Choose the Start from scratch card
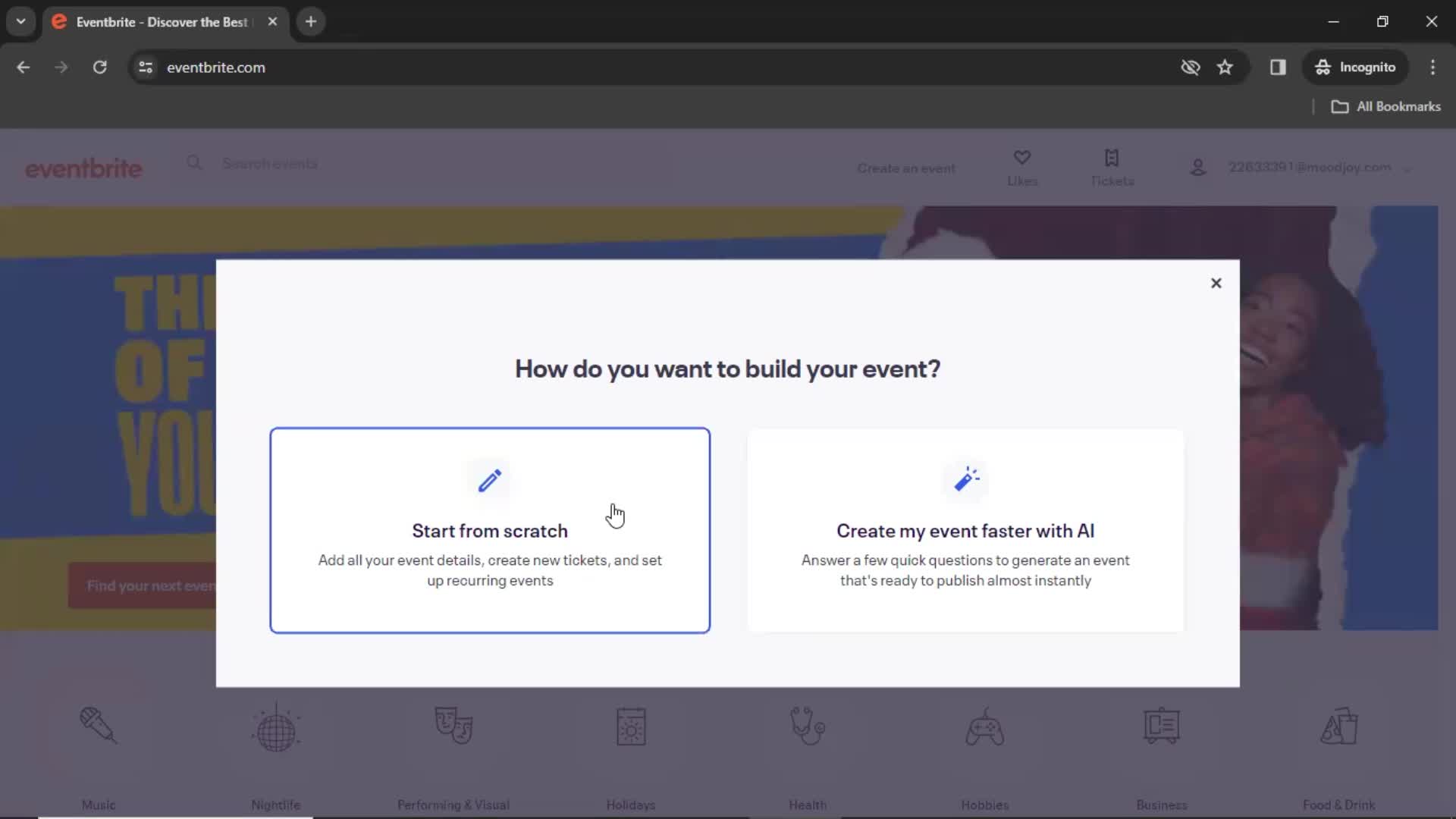 tap(490, 530)
